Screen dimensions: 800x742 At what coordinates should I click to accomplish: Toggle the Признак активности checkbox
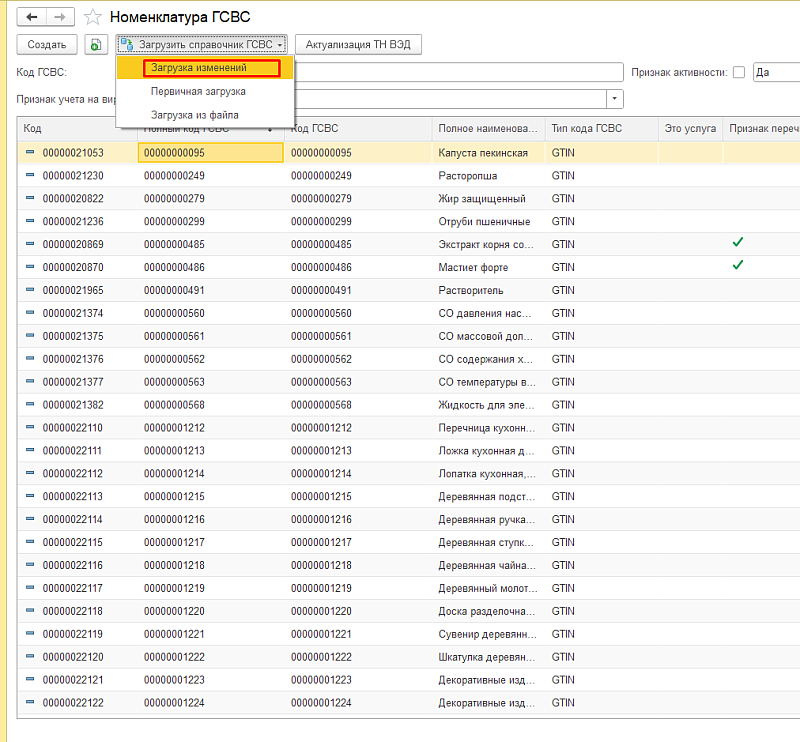(x=739, y=72)
